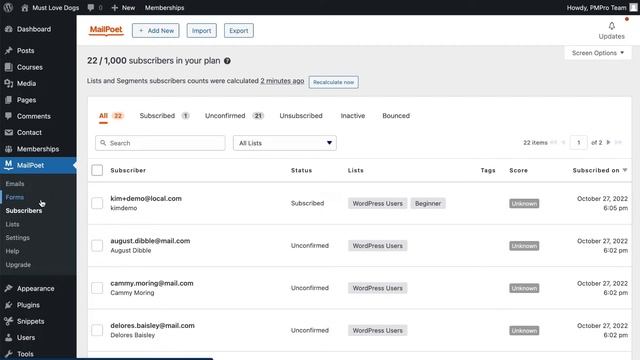Image resolution: width=640 pixels, height=360 pixels.
Task: Jump to last page of subscribers
Action: 618,142
